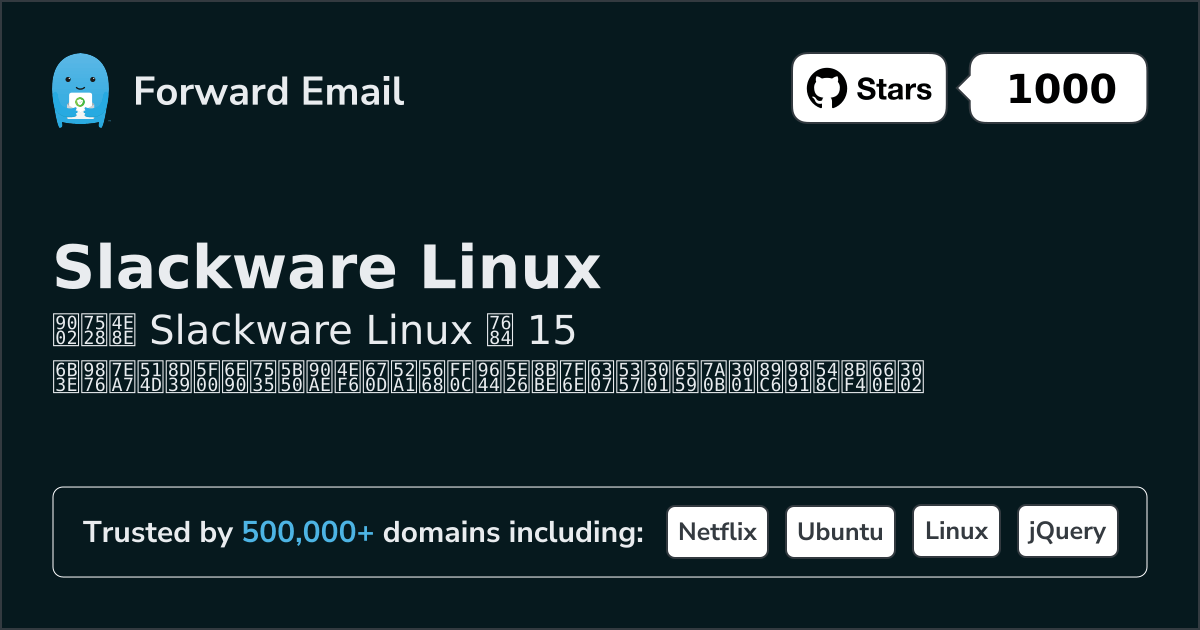1200x630 pixels.
Task: Click the empty space right of the jQuery badge
Action: 1132,532
